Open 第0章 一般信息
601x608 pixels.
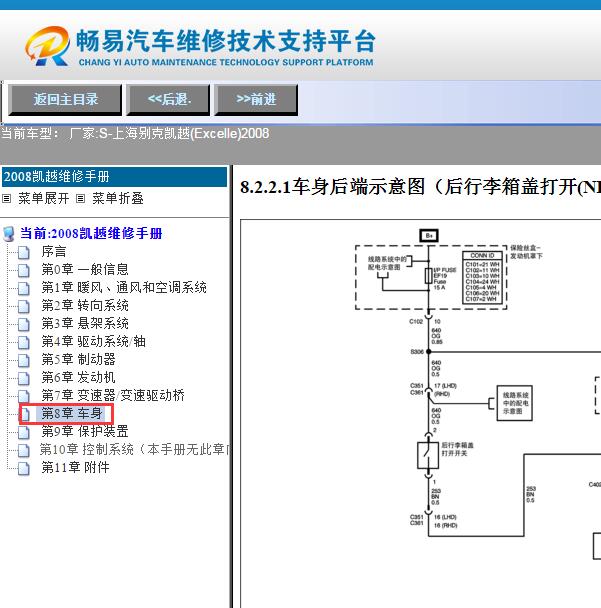point(85,269)
